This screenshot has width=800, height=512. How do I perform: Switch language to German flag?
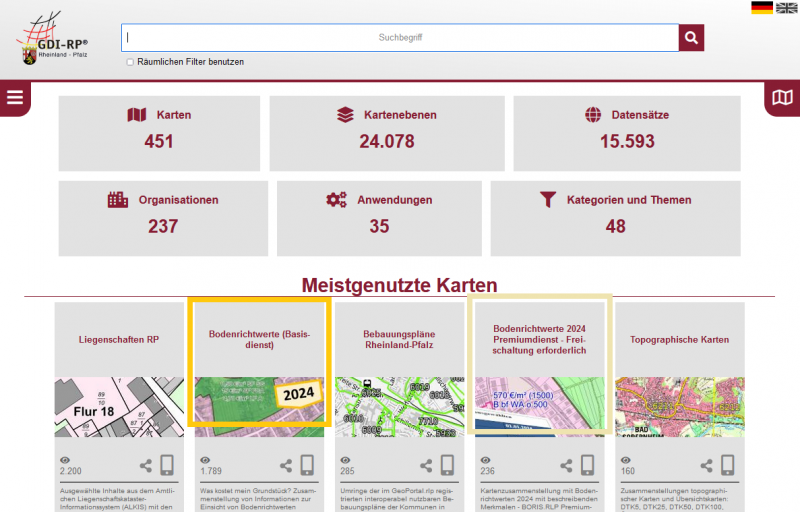[x=762, y=8]
